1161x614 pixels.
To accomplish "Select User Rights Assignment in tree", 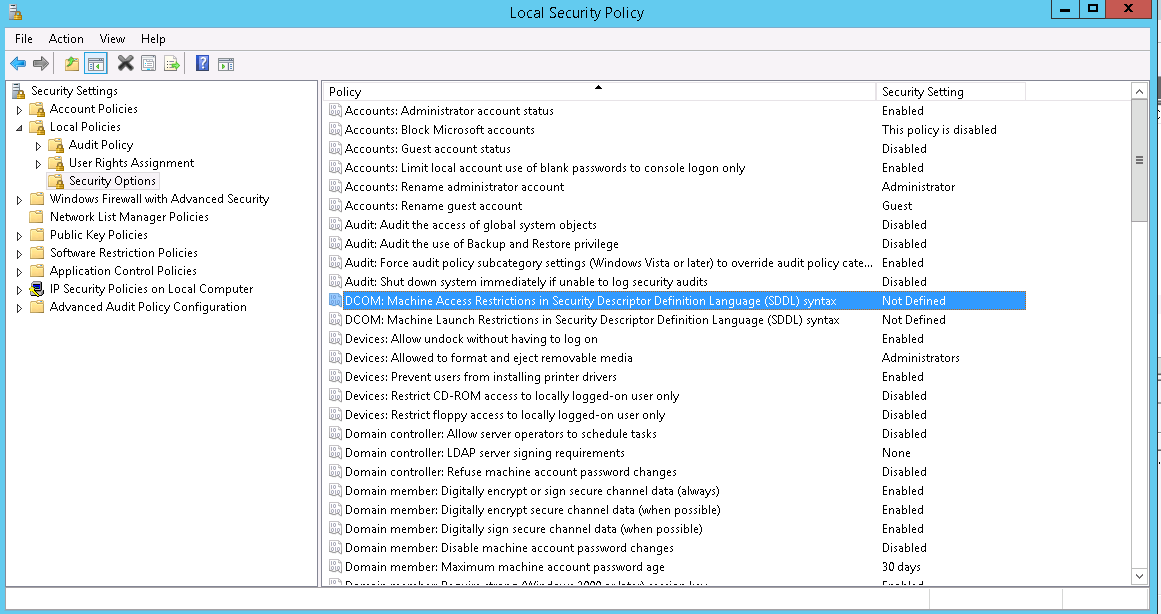I will click(131, 163).
